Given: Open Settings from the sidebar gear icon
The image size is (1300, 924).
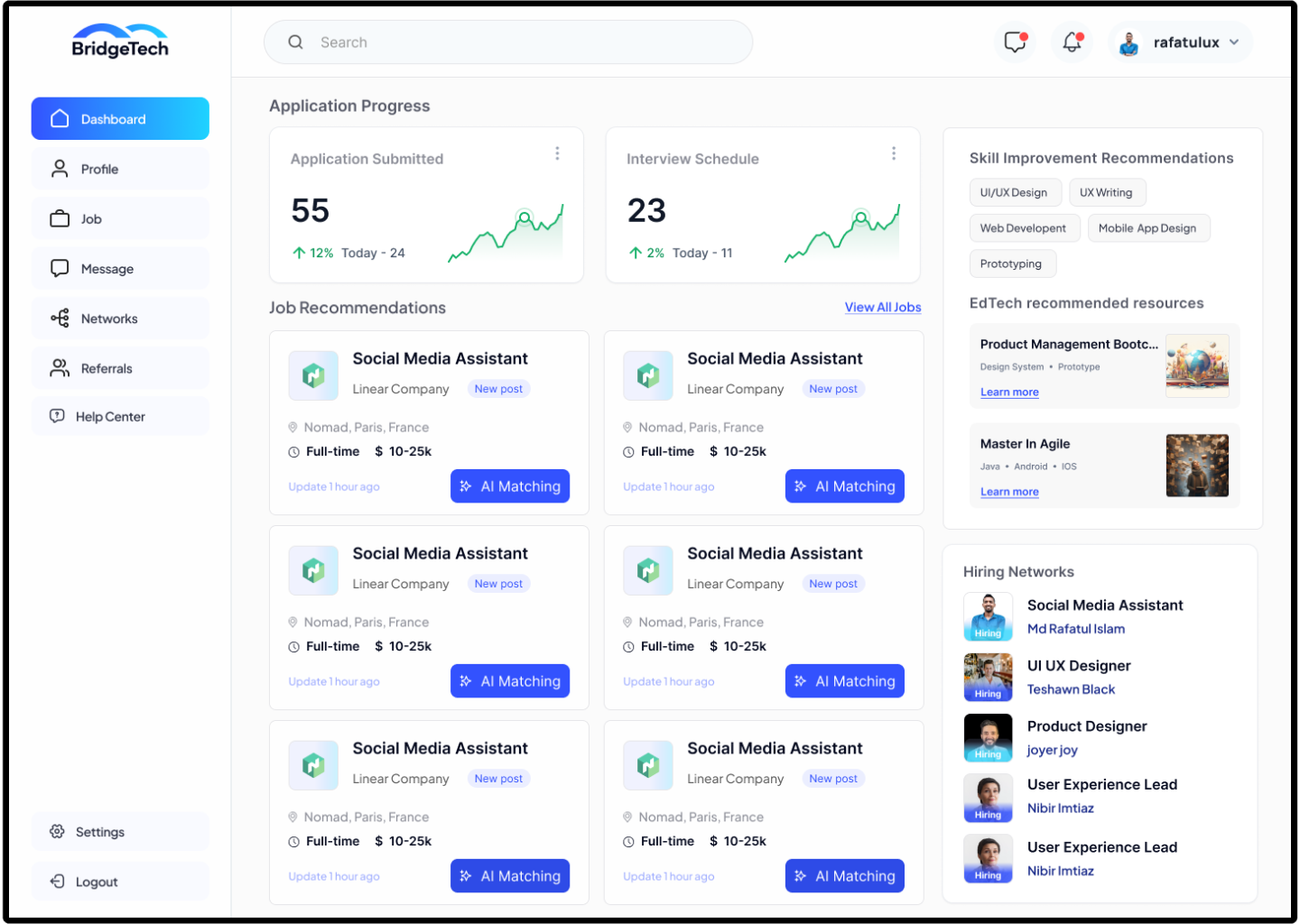Looking at the screenshot, I should point(58,831).
